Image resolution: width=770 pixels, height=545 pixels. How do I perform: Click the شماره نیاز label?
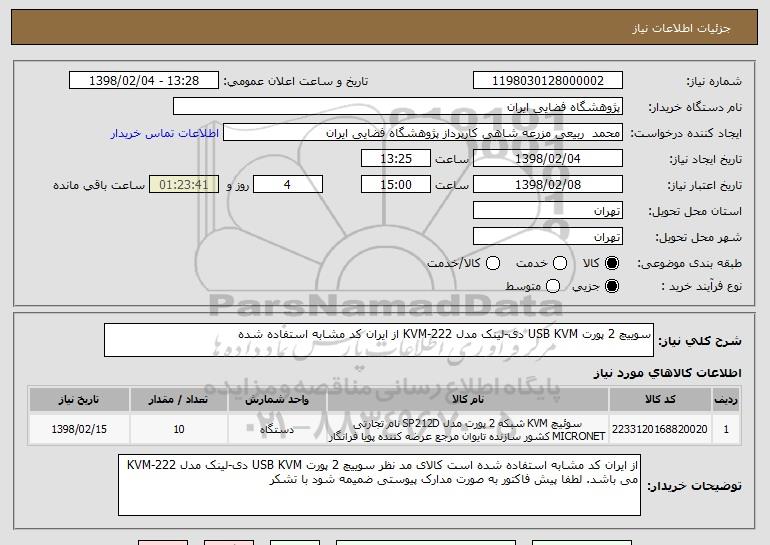click(714, 82)
